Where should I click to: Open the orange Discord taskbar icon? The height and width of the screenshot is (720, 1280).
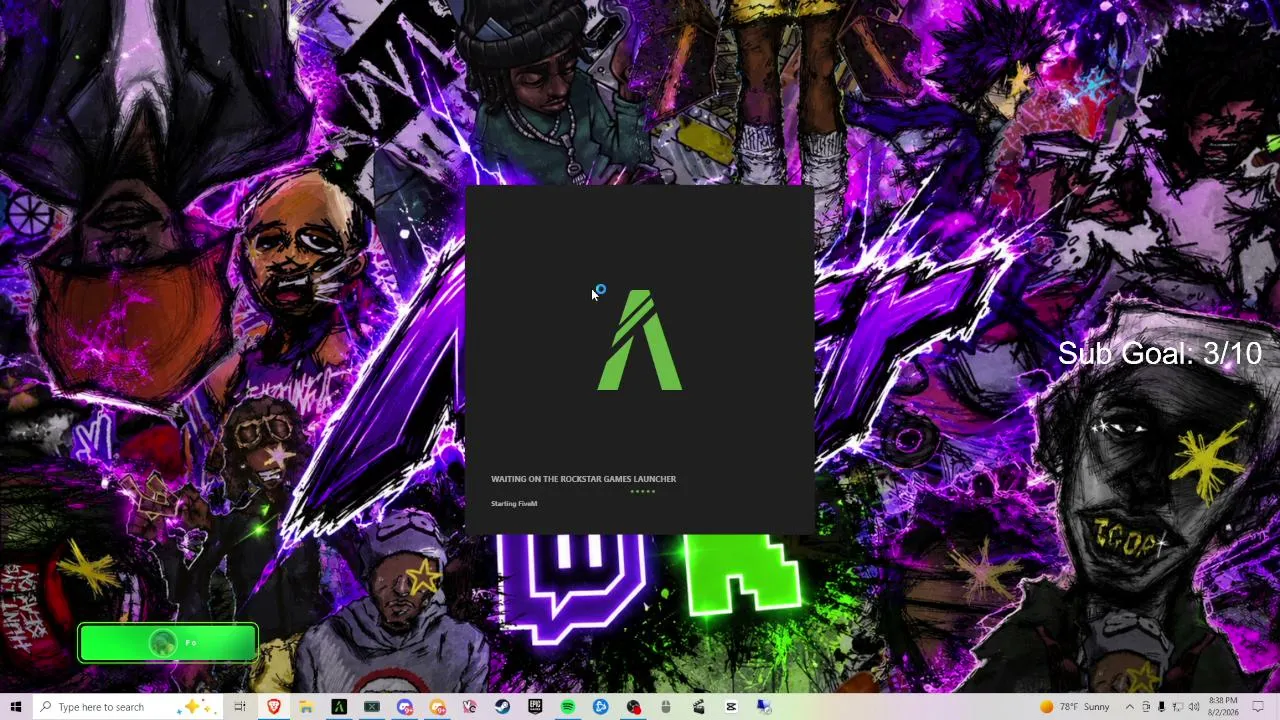tap(438, 707)
